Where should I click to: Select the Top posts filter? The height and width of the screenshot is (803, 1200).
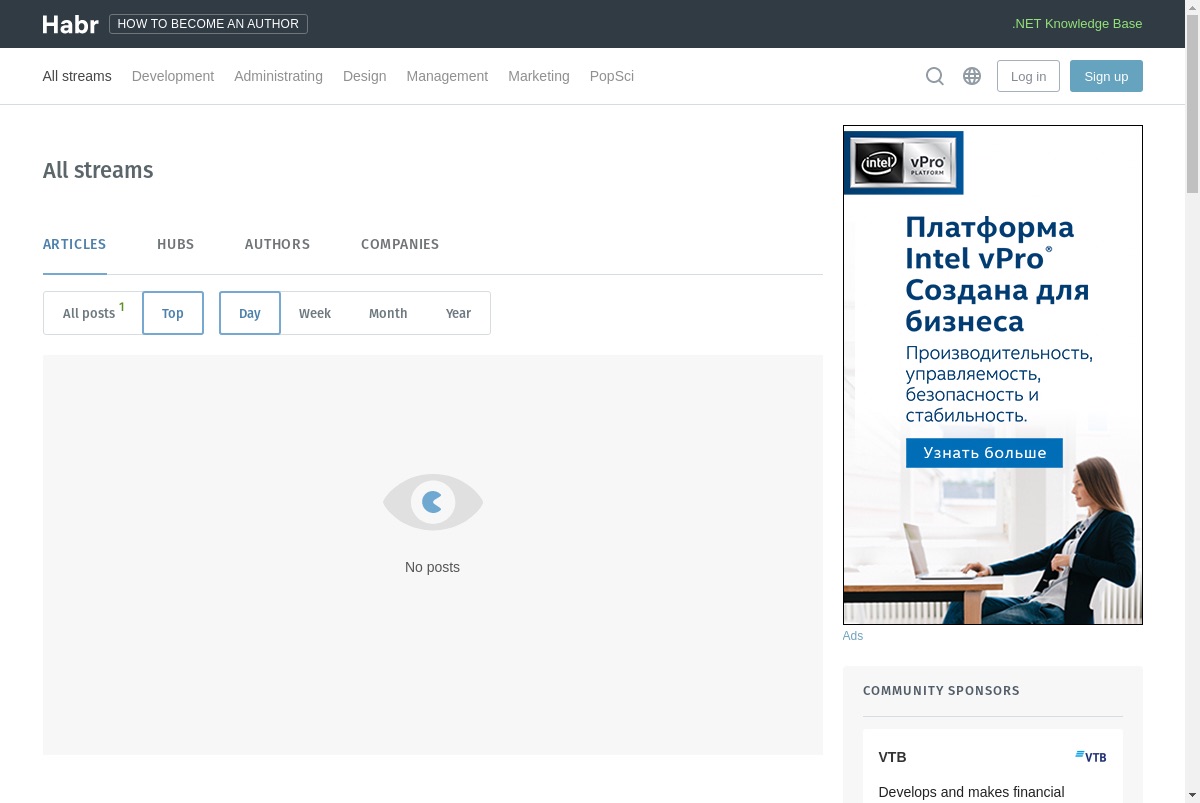point(173,313)
